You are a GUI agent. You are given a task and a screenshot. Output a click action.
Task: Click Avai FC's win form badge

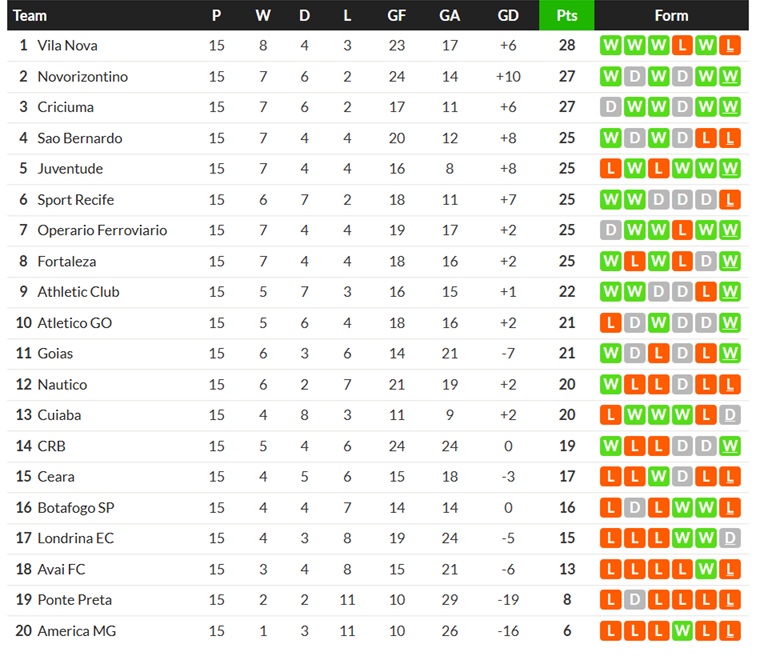[706, 569]
